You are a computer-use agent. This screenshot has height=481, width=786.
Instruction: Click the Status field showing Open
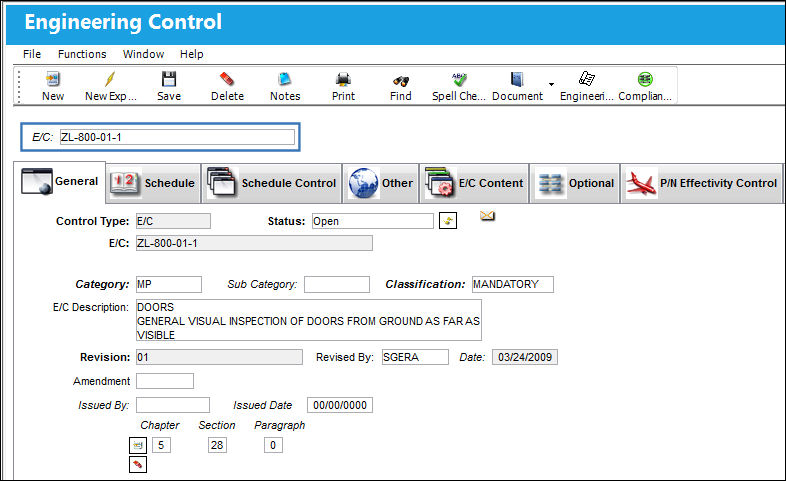[x=372, y=221]
